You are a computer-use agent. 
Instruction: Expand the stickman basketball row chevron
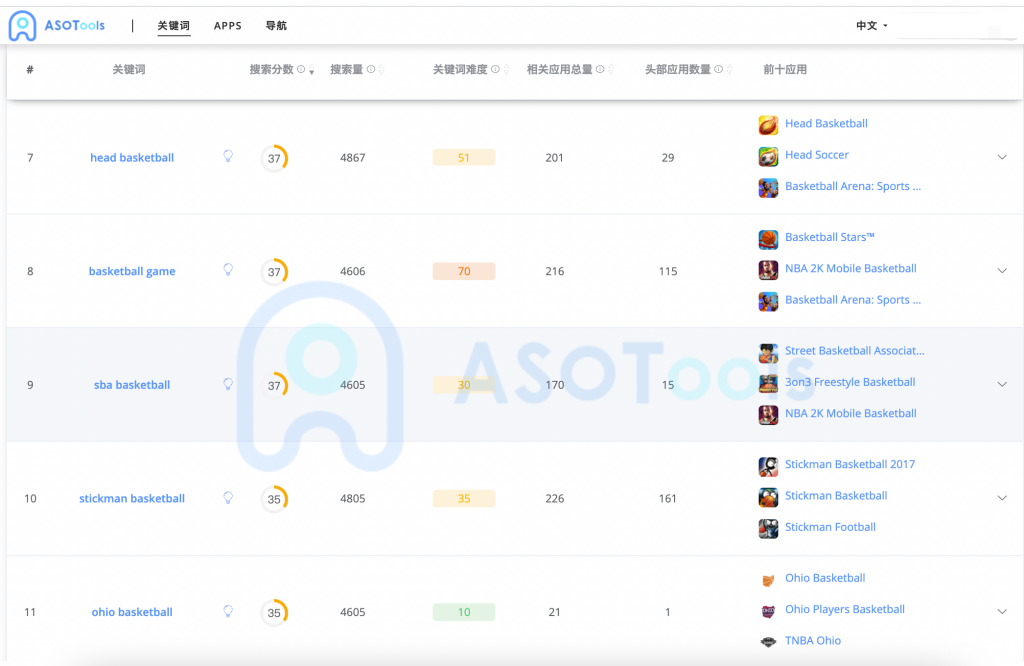(x=1002, y=498)
